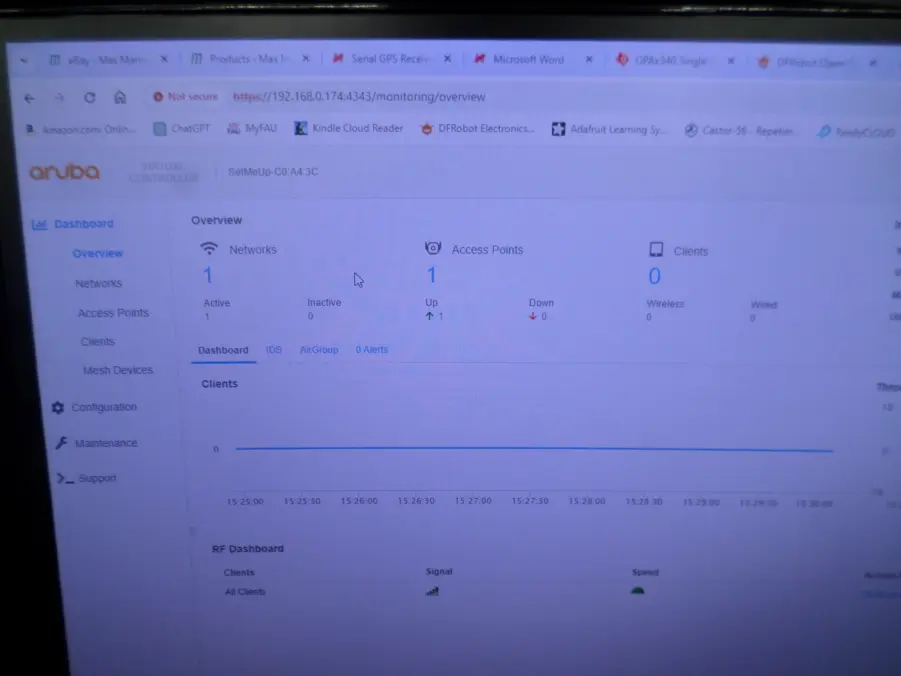Open Mesh Devices in the sidebar

117,371
